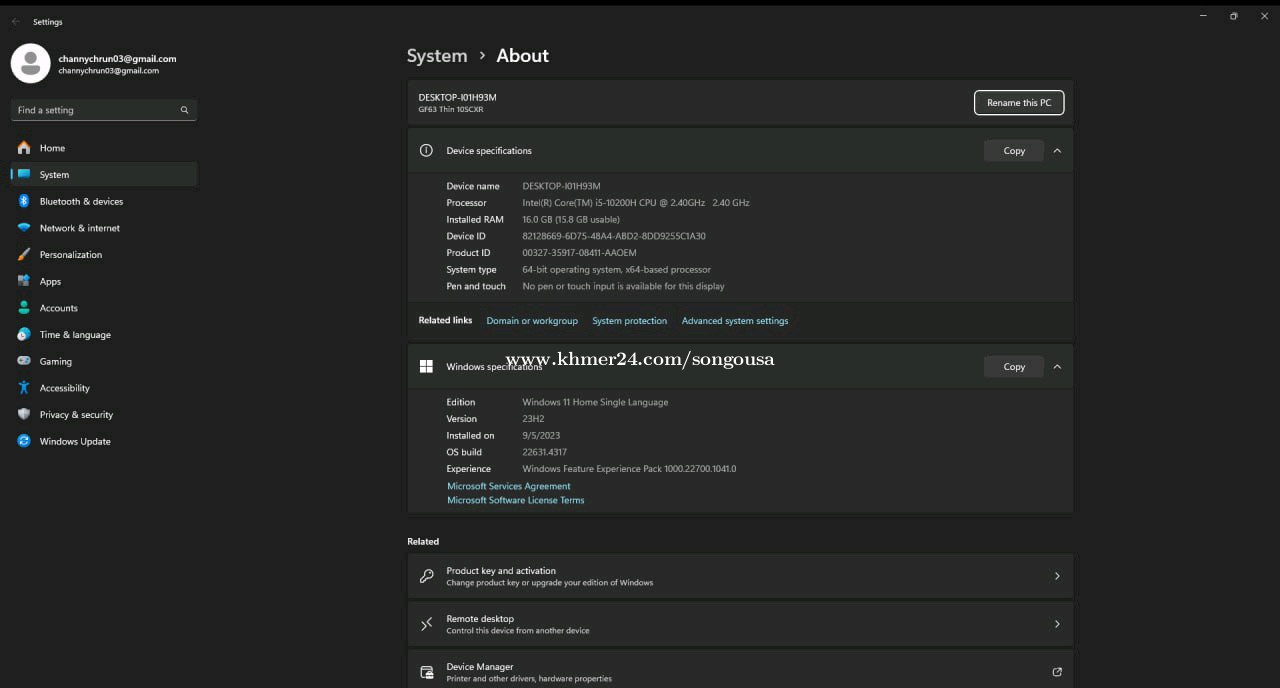Click the Time & language globe icon

pyautogui.click(x=24, y=334)
